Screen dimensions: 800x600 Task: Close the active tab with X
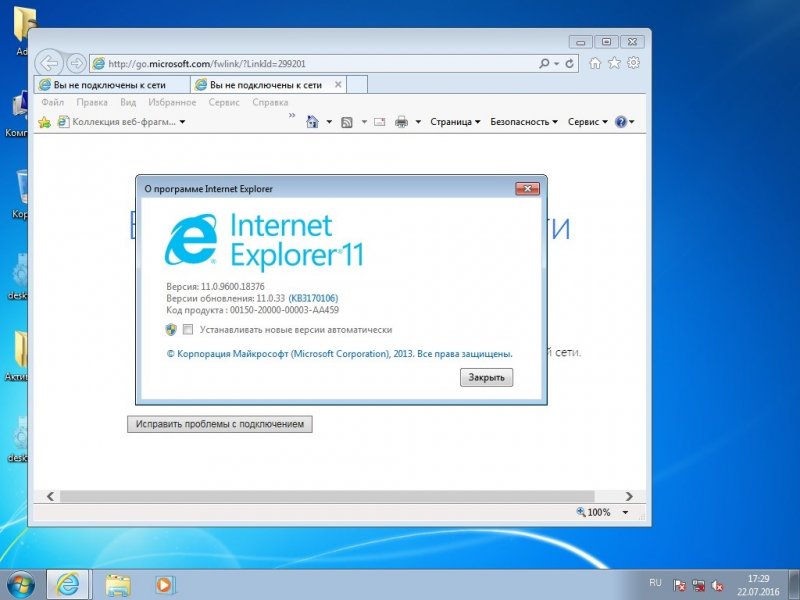point(338,85)
